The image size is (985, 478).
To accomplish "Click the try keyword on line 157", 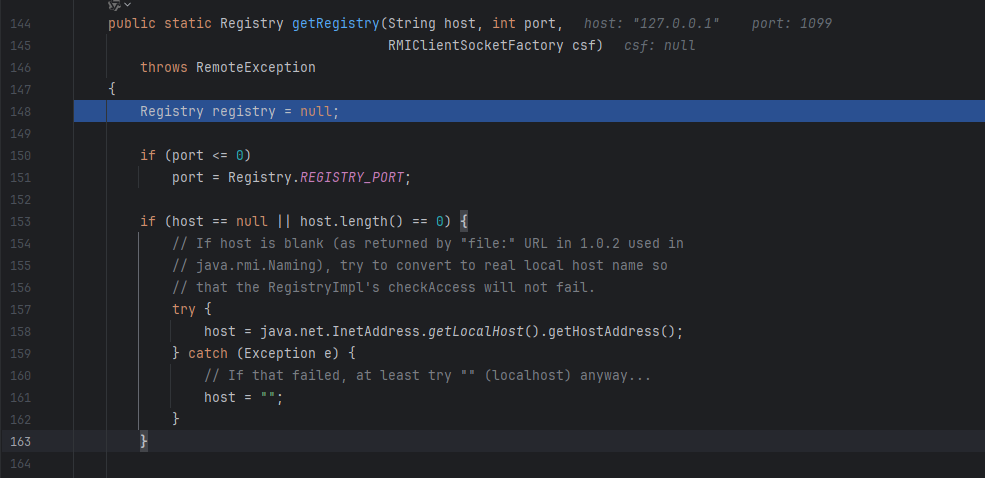I will point(184,309).
